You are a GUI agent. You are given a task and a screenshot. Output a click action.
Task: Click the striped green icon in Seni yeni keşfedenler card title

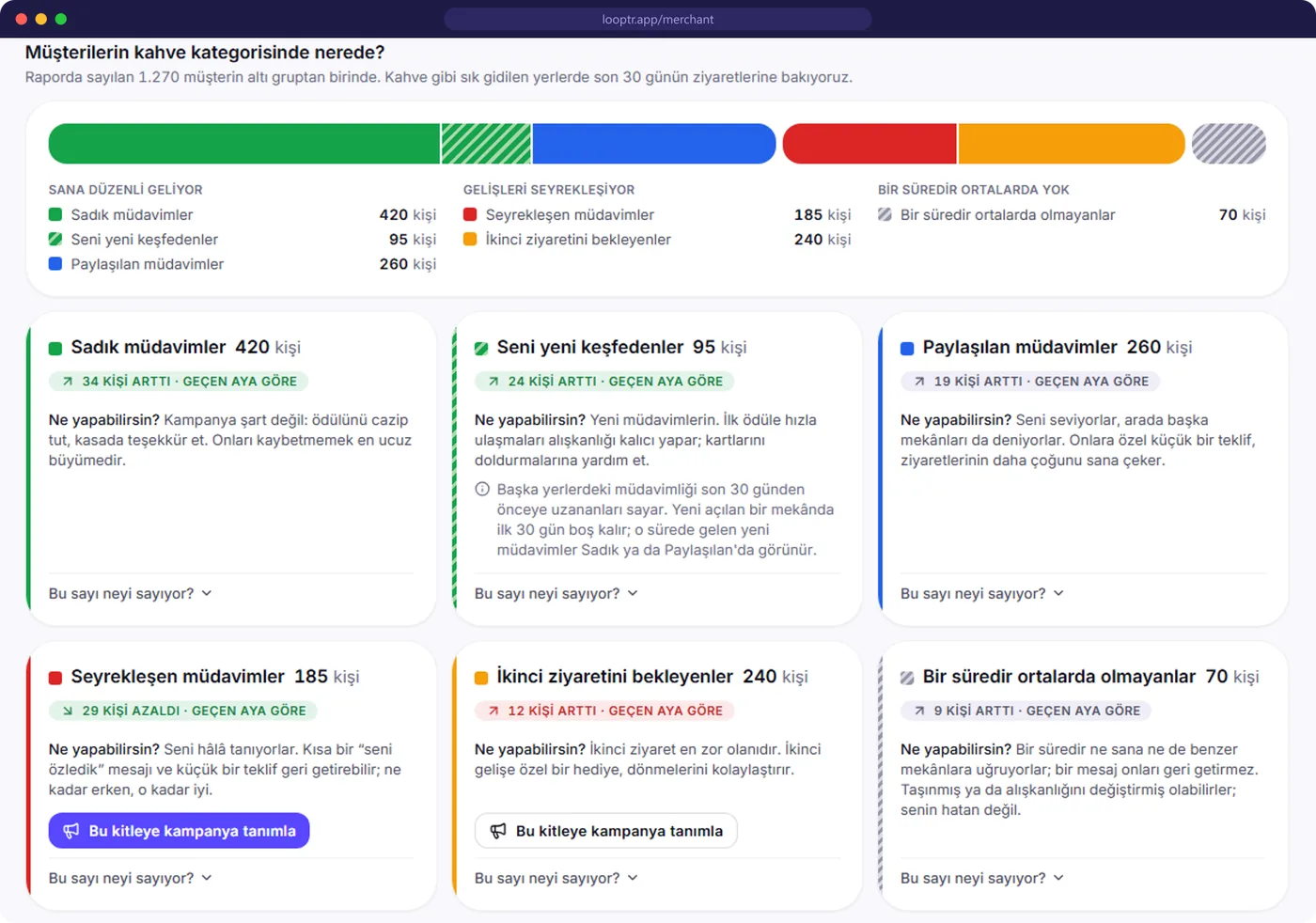pos(481,349)
